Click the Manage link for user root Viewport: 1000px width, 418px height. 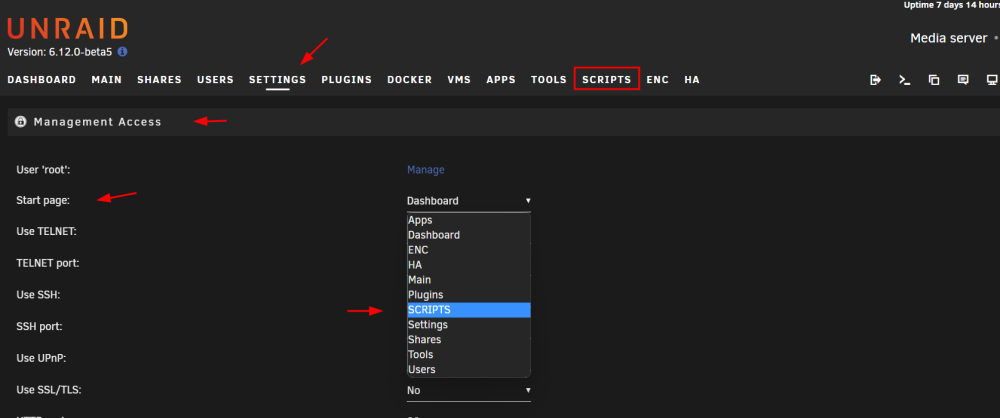(426, 170)
